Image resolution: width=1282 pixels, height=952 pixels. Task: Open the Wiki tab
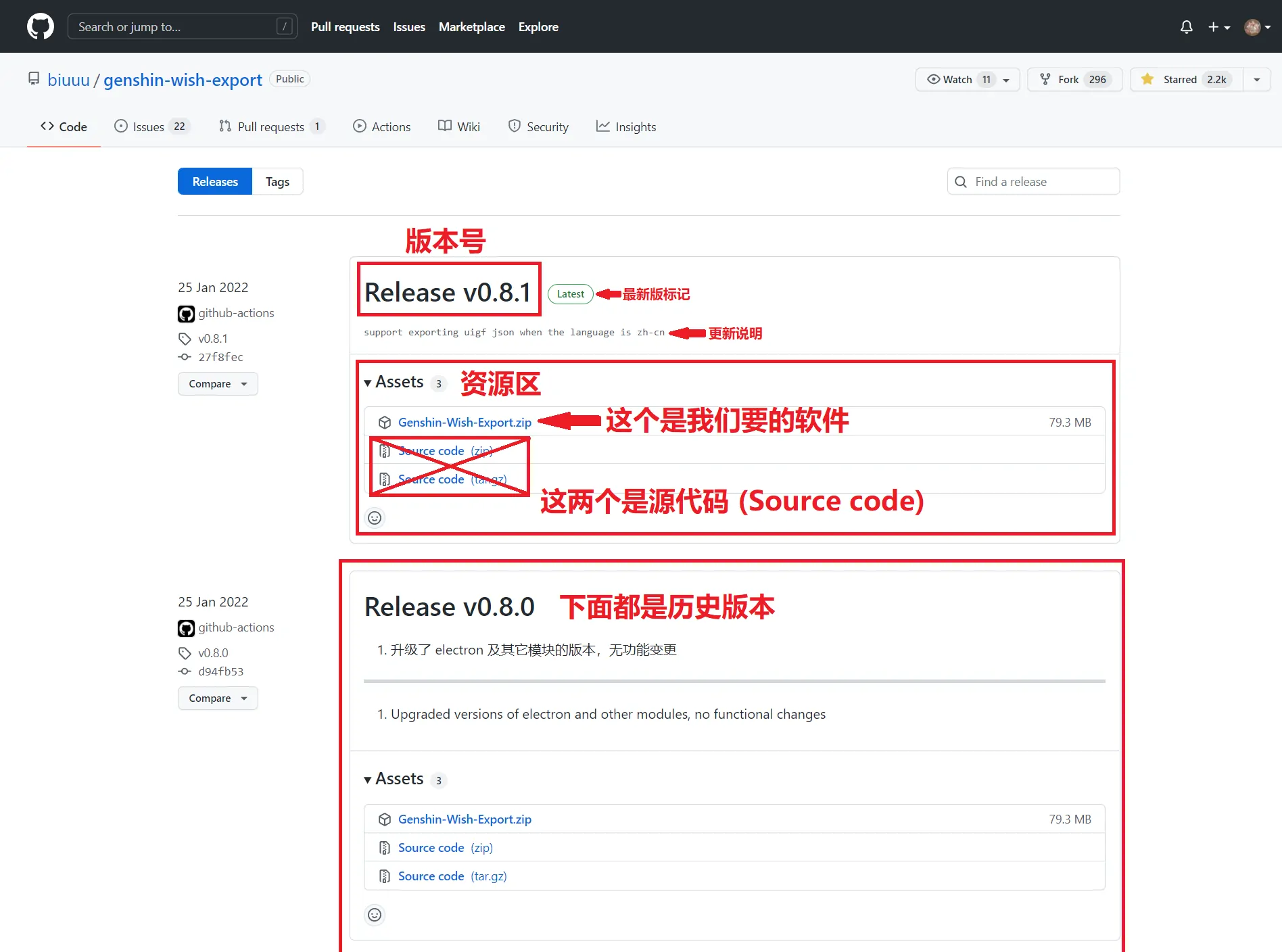459,126
